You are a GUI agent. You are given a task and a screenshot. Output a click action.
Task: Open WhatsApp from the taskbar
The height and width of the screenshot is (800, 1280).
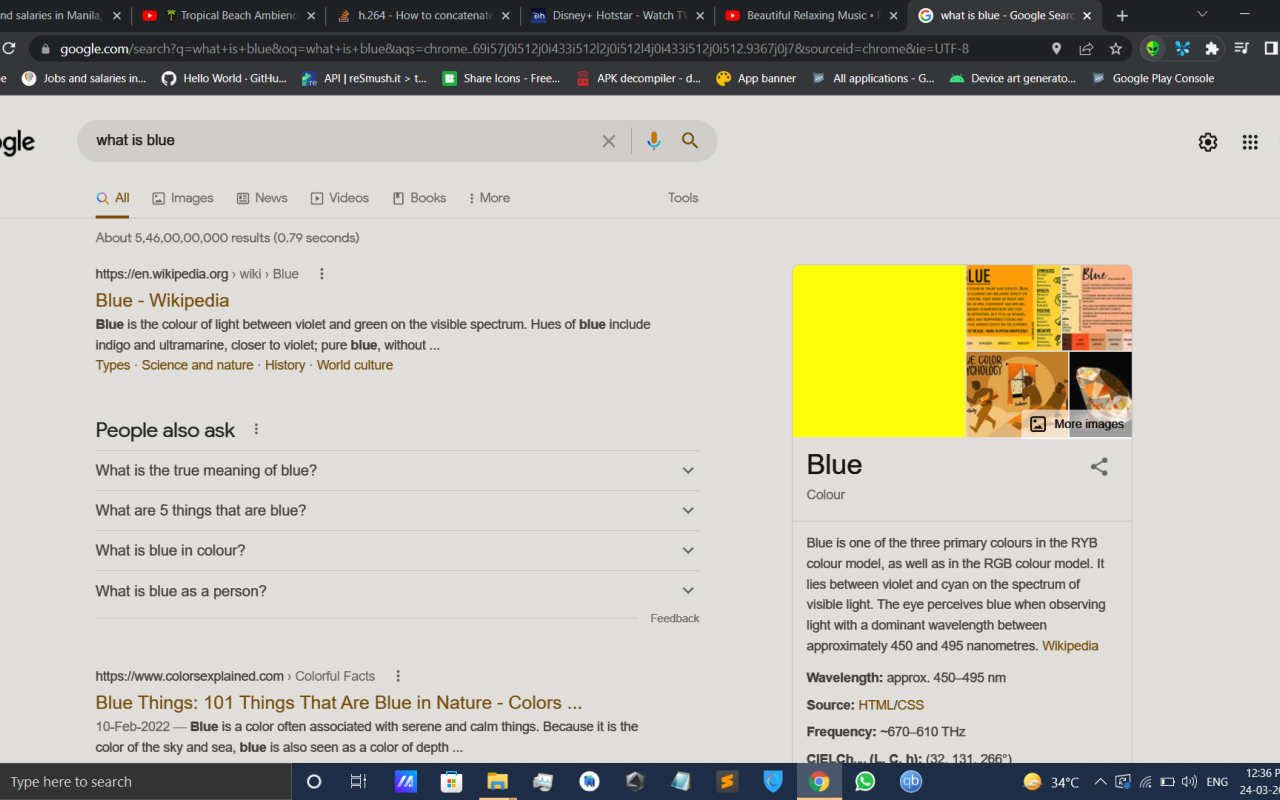point(864,781)
